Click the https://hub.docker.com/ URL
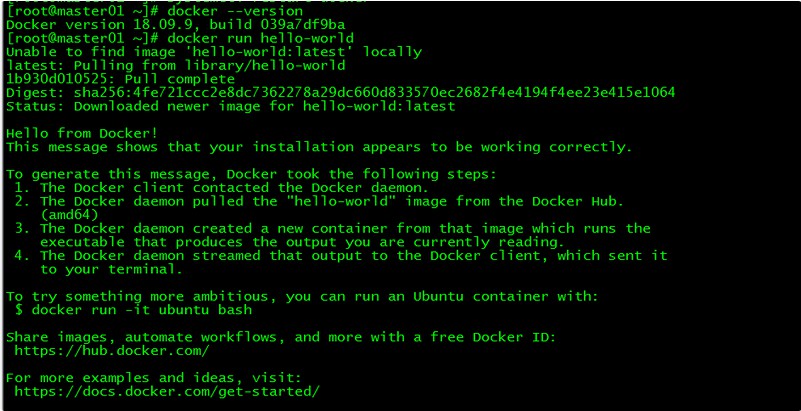801x411 pixels. (x=112, y=351)
